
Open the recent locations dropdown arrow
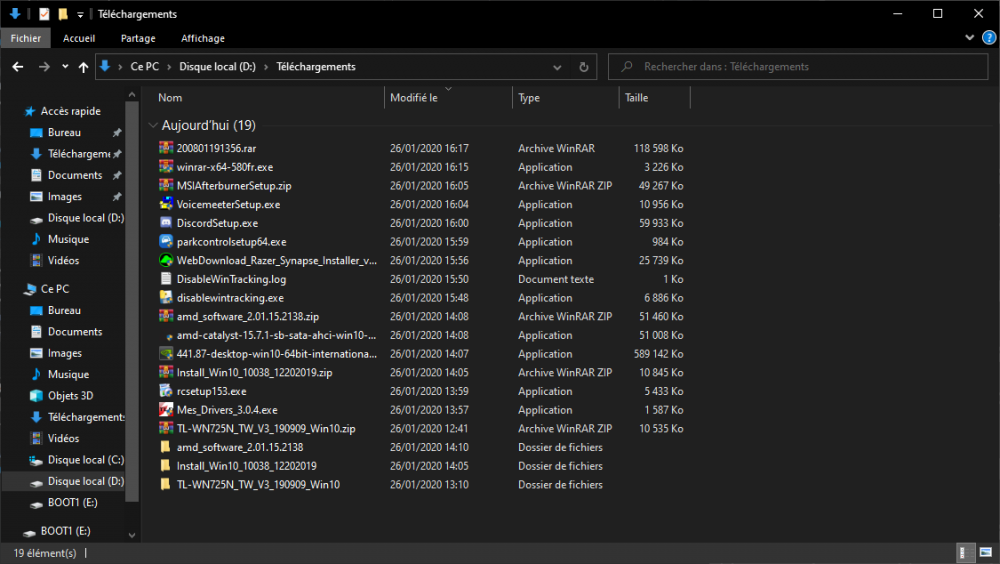pos(65,67)
